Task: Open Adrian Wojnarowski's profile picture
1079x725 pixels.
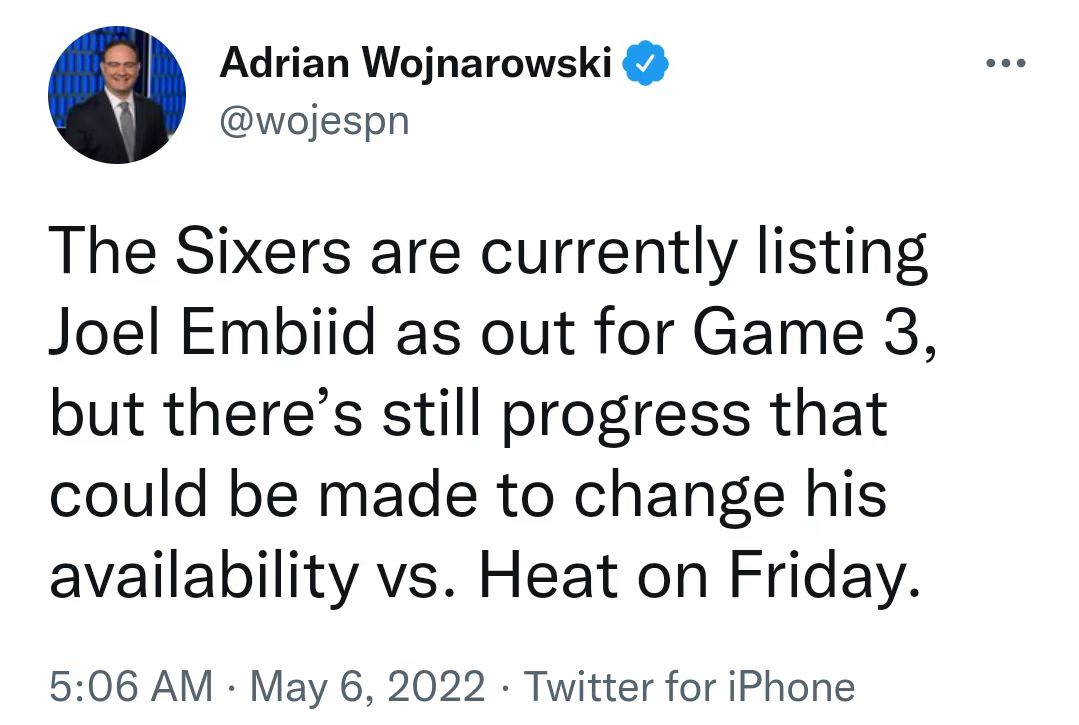Action: (x=117, y=95)
